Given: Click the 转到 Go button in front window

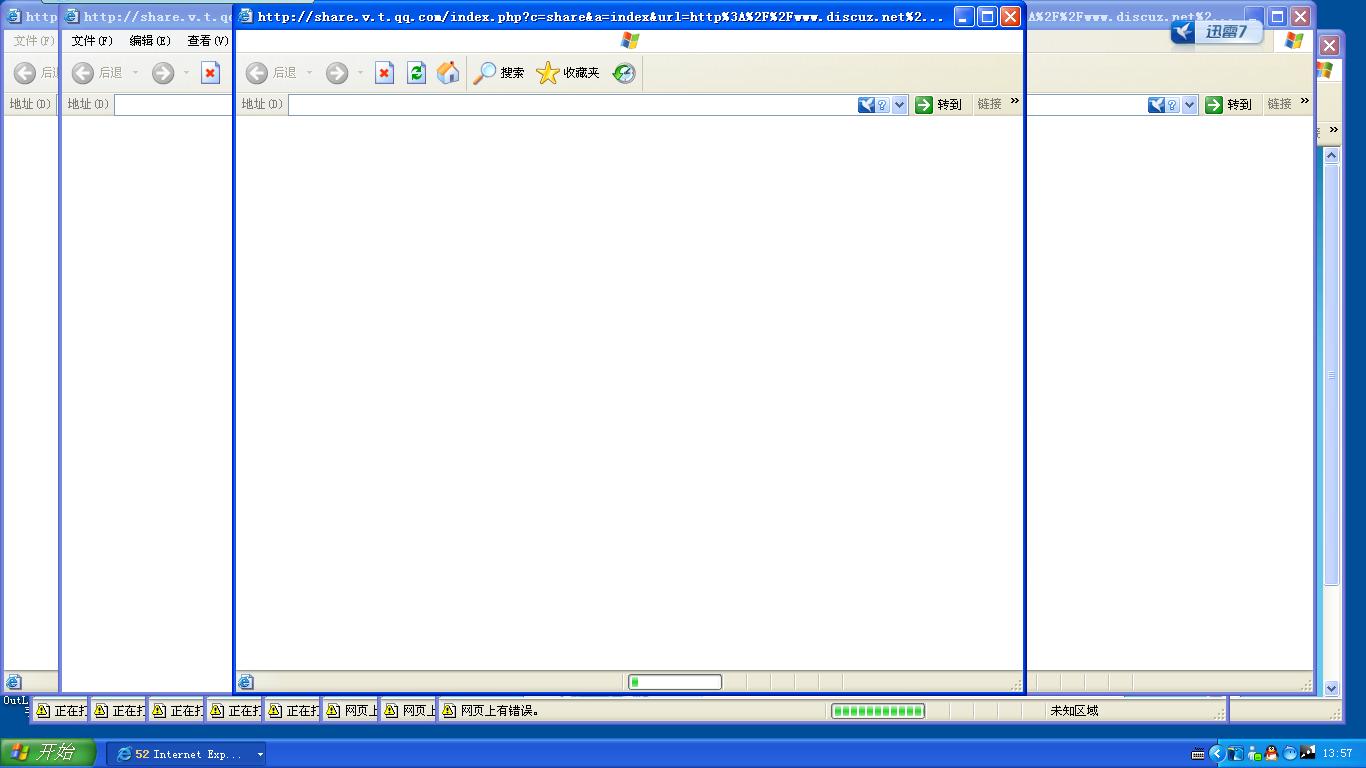Looking at the screenshot, I should click(x=938, y=104).
